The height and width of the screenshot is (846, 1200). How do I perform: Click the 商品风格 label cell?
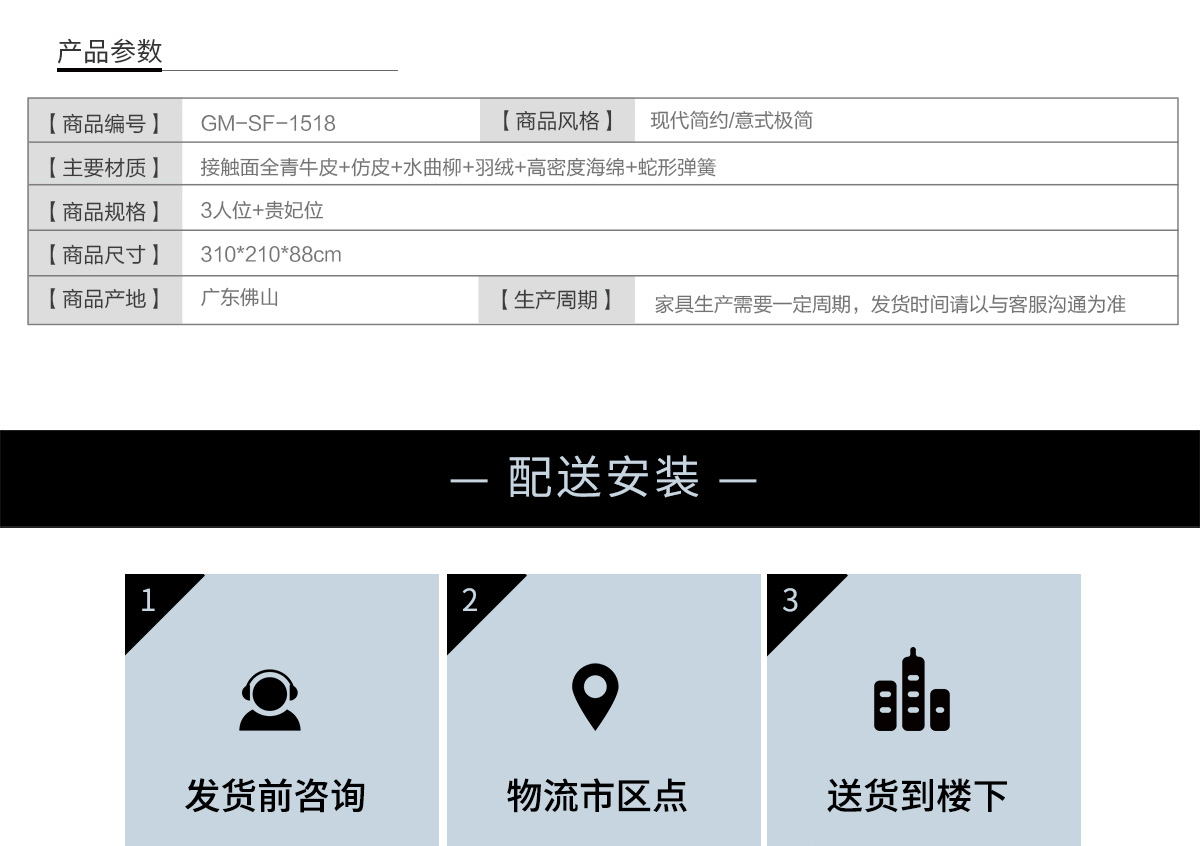pos(557,121)
